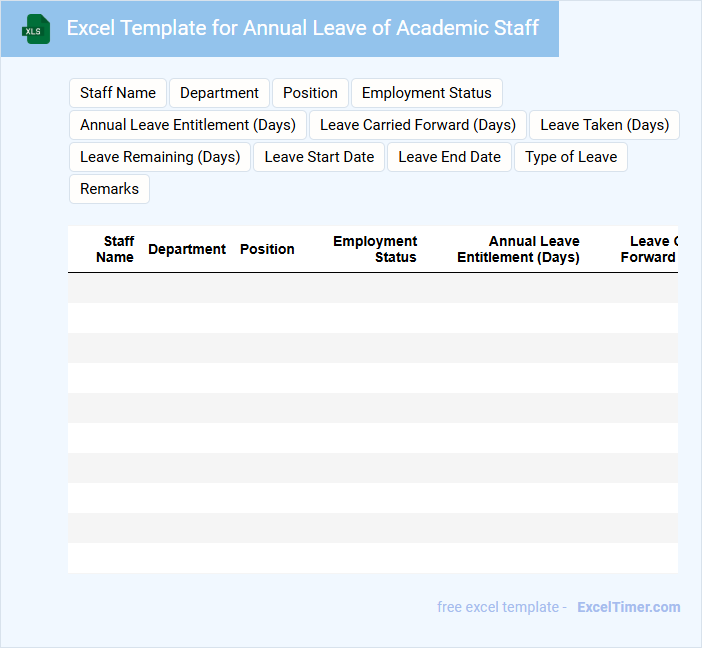The height and width of the screenshot is (648, 702).
Task: Click the Department column header
Action: [x=187, y=249]
